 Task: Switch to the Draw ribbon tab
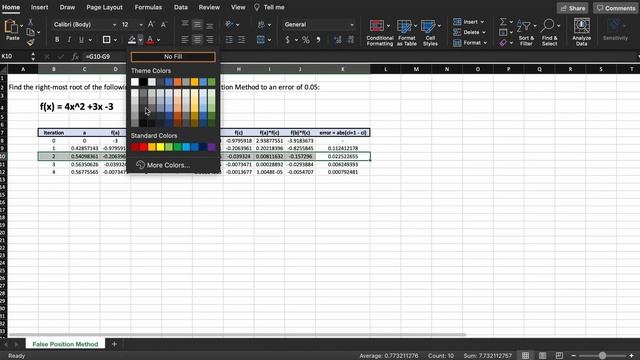point(67,7)
